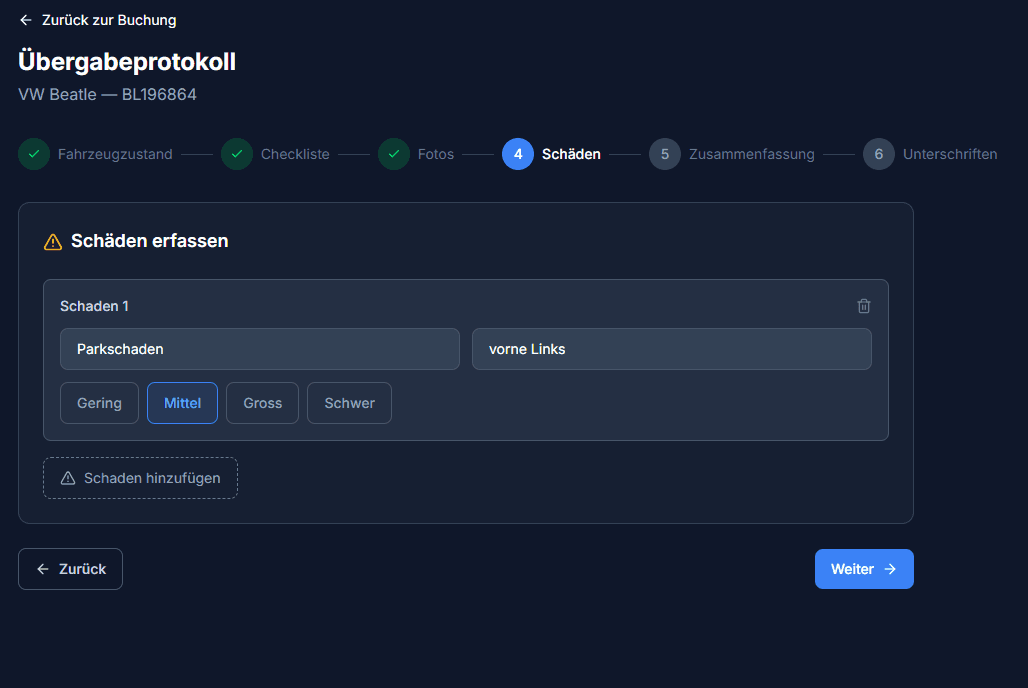This screenshot has height=688, width=1028.
Task: Choose Schwer as damage severity
Action: click(x=349, y=403)
